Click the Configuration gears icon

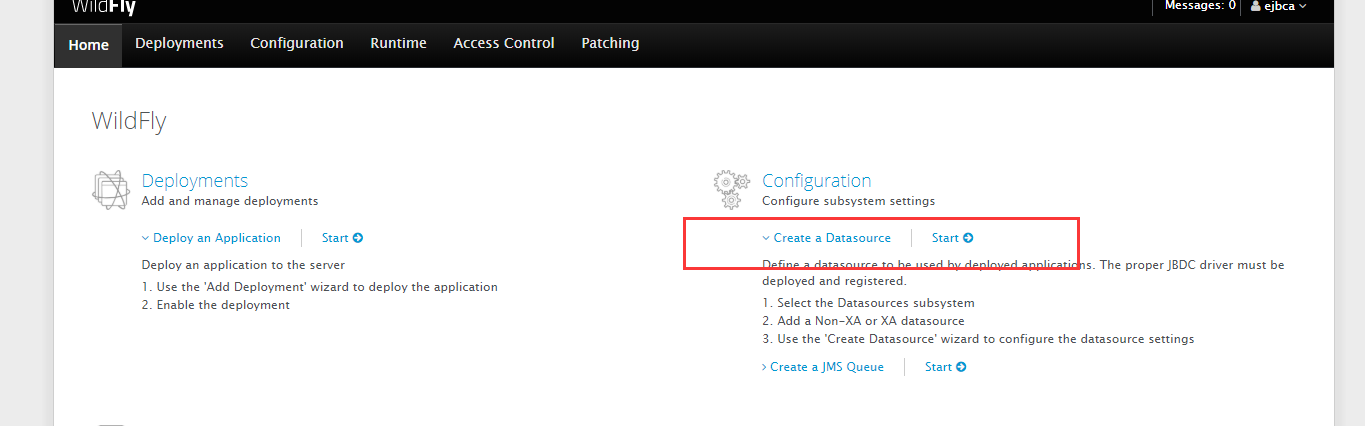pos(731,189)
